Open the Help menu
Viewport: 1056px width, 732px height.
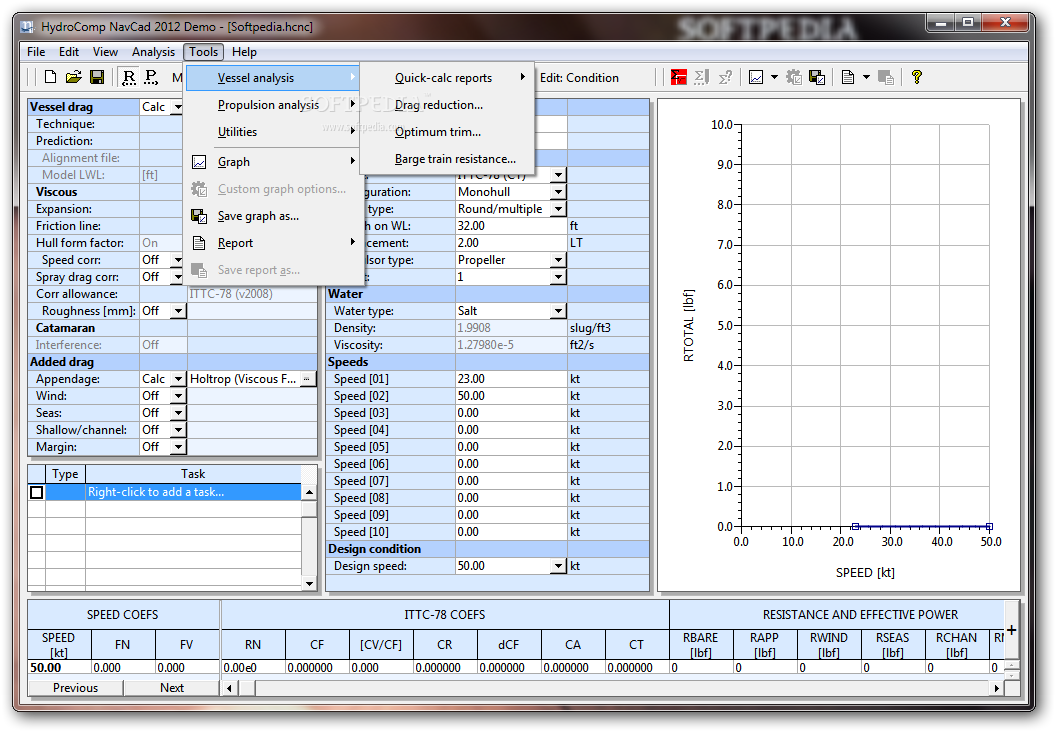point(244,52)
